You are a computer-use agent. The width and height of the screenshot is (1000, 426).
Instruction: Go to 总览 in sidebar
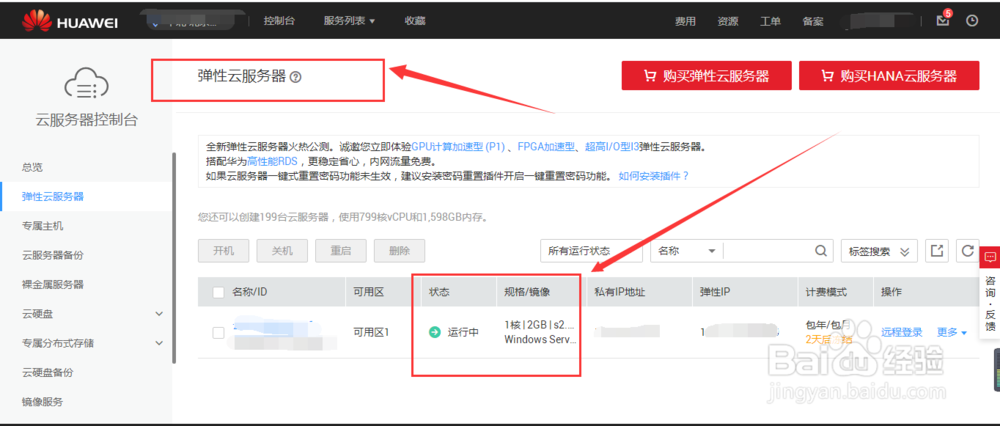pos(32,167)
